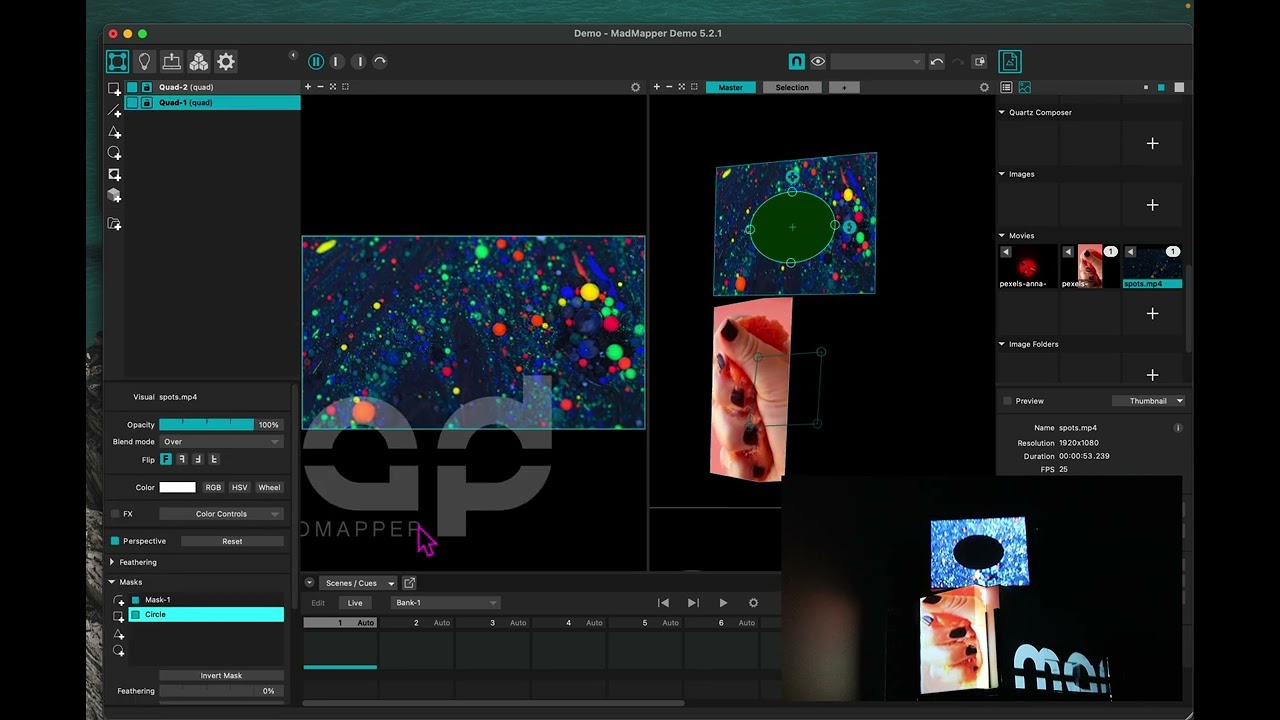Click the lock output icon in toolbar
The height and width of the screenshot is (720, 1280).
coord(979,62)
